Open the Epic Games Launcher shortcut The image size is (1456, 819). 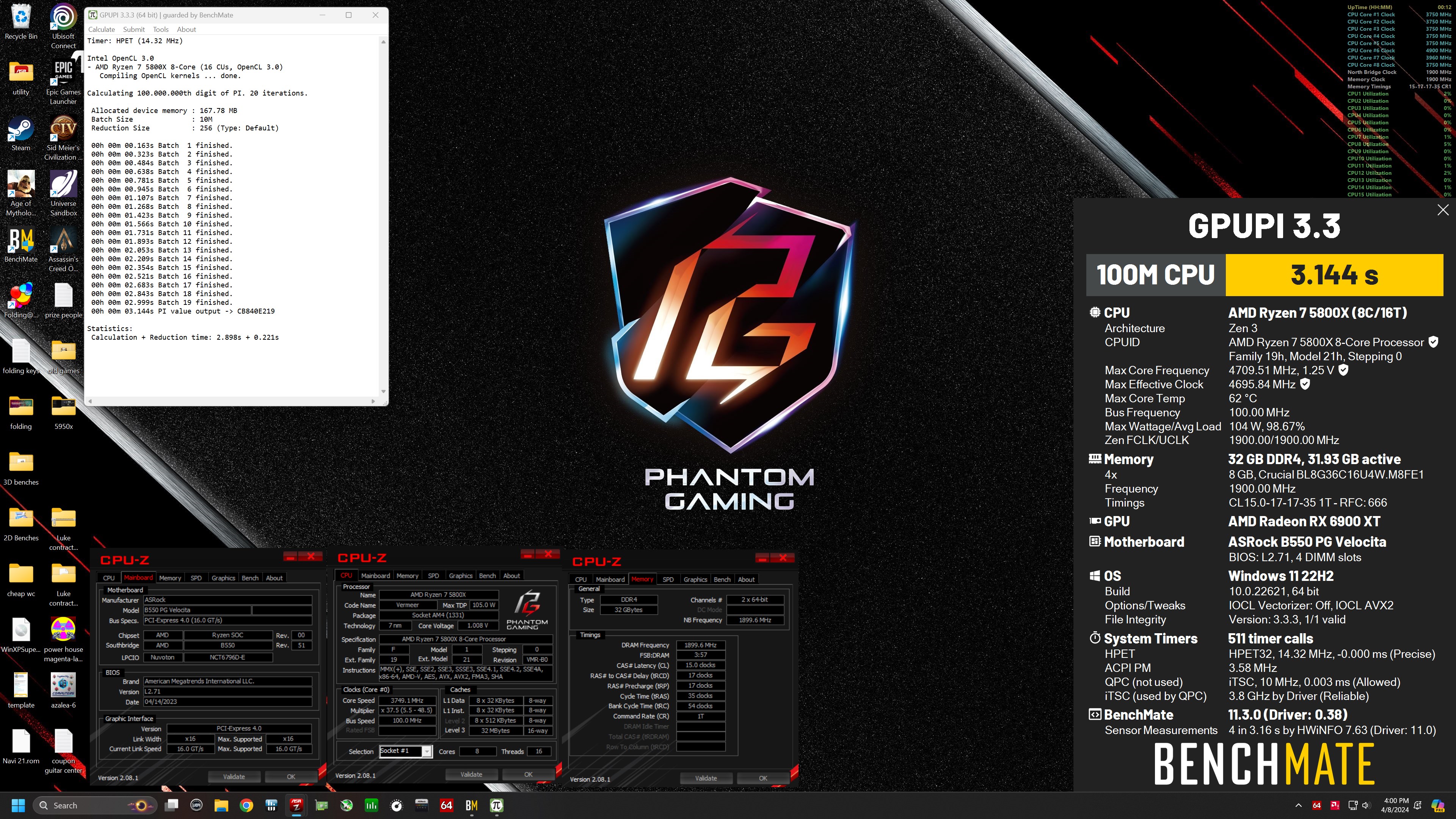[63, 82]
